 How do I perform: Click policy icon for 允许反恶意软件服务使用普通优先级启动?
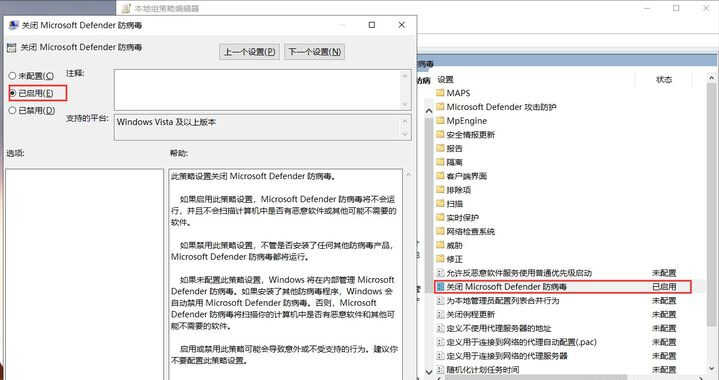coord(440,273)
